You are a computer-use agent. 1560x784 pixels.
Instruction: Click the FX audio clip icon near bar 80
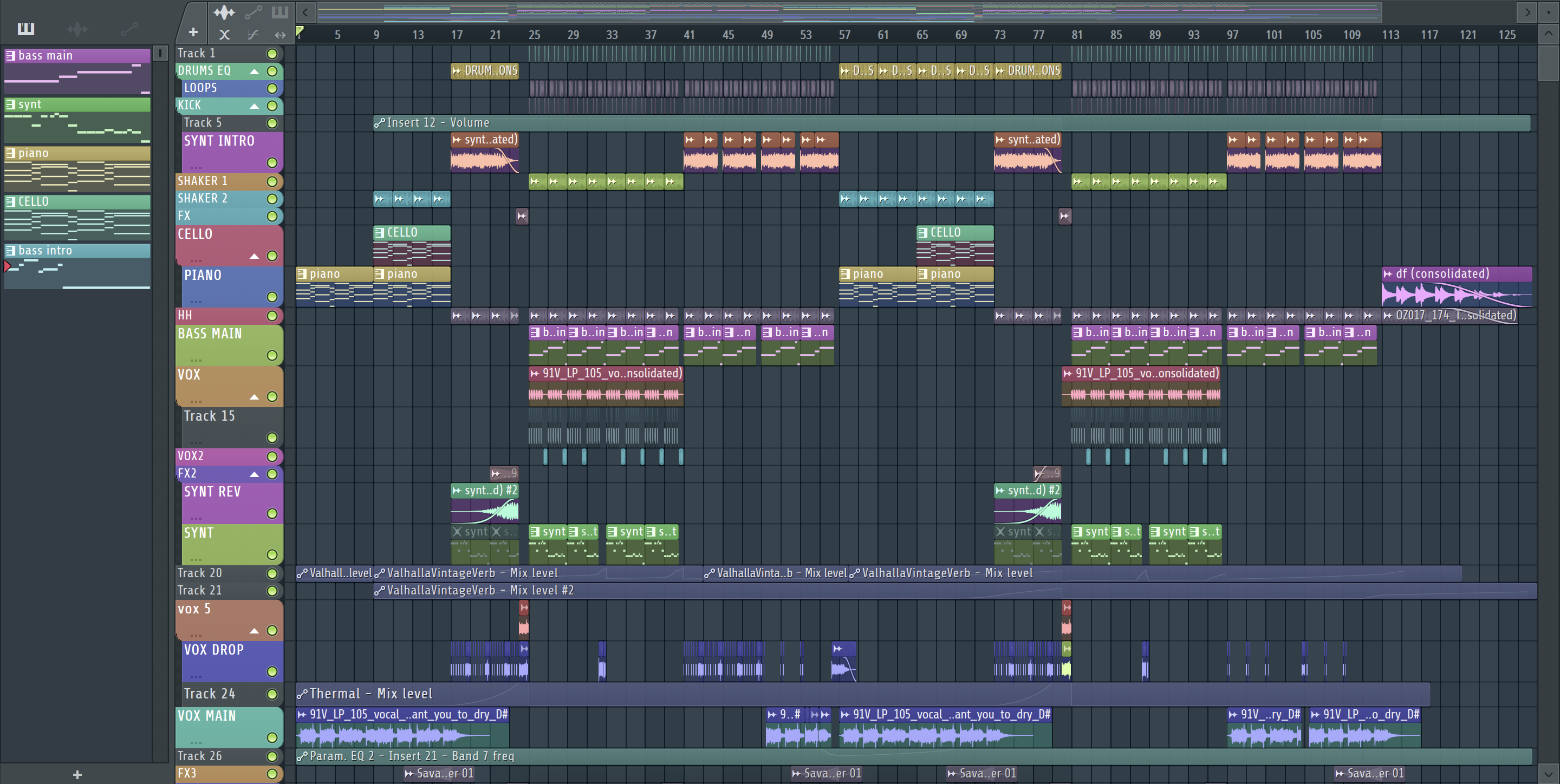point(1064,215)
